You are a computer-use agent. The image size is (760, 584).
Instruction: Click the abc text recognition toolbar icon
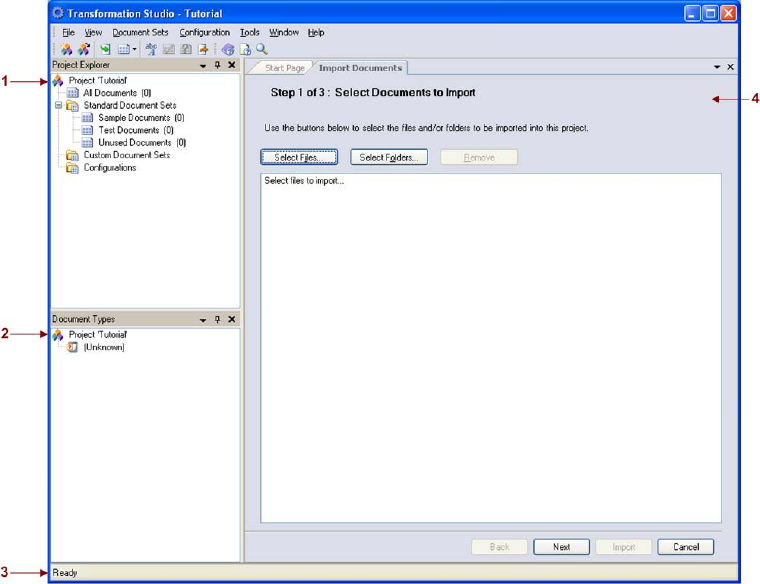[151, 49]
